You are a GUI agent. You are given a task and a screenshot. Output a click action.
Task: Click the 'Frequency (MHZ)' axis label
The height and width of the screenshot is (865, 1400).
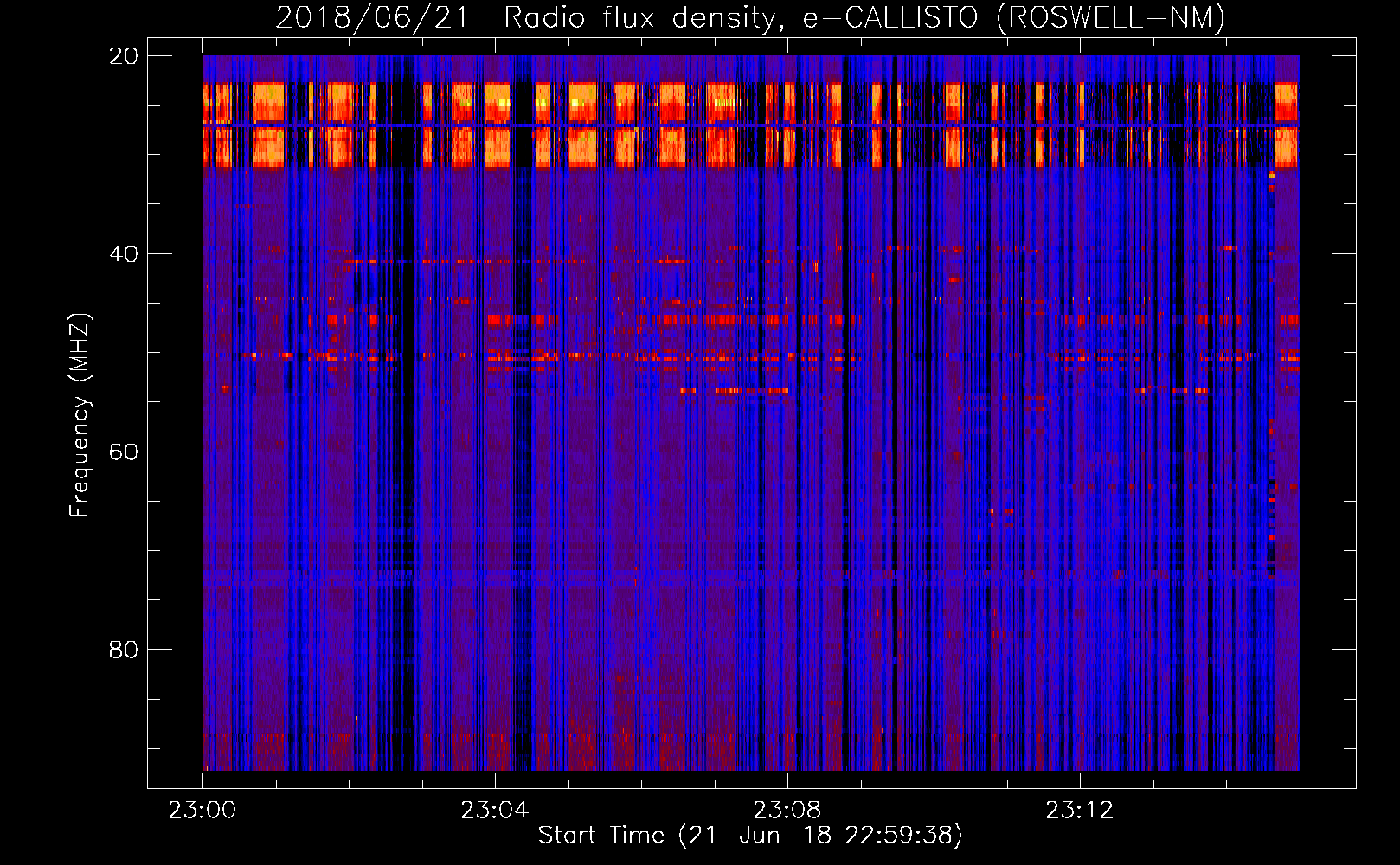tap(80, 414)
